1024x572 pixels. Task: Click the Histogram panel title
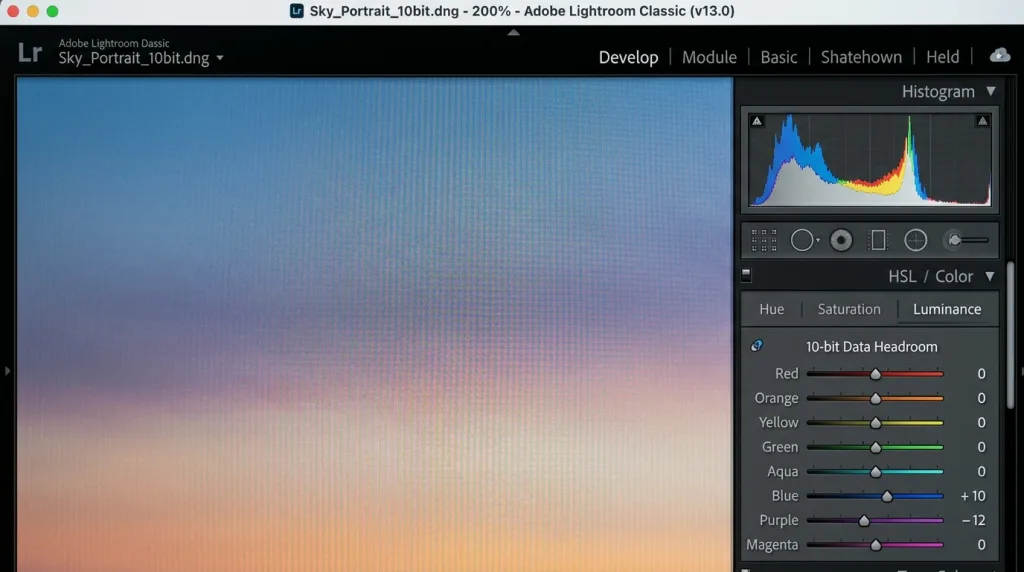click(938, 91)
